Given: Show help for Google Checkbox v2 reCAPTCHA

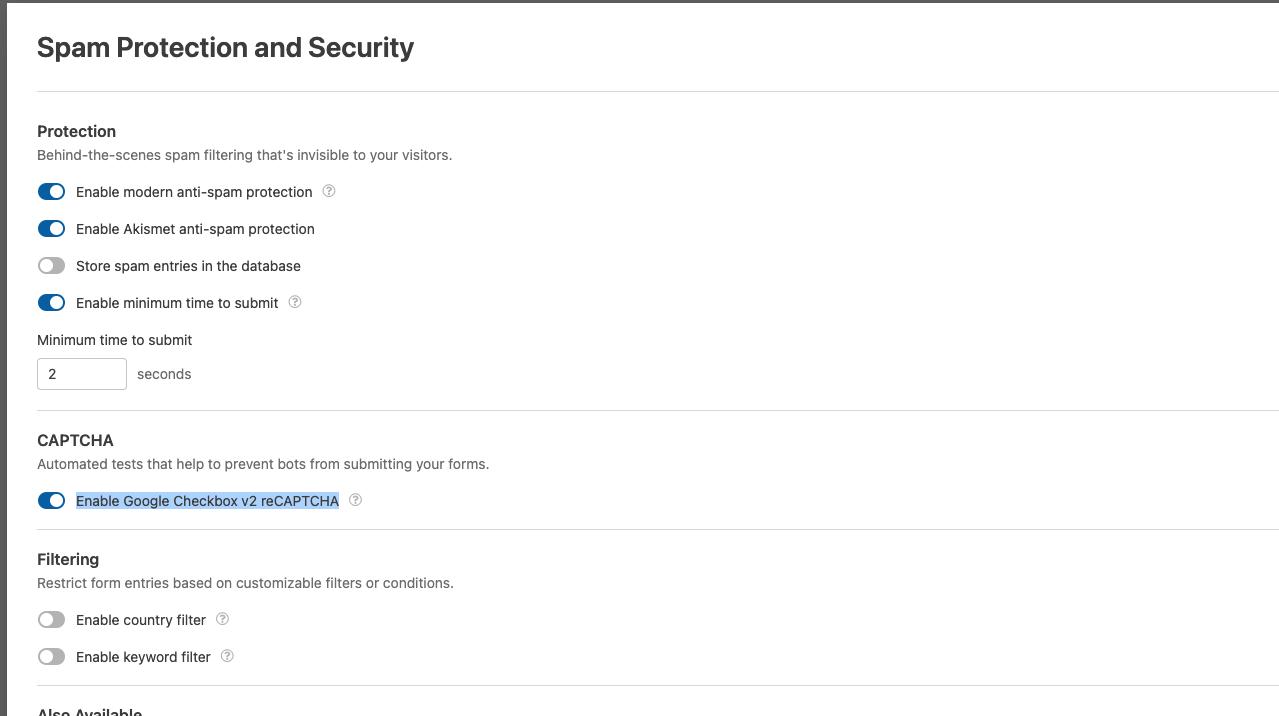Looking at the screenshot, I should tap(355, 500).
